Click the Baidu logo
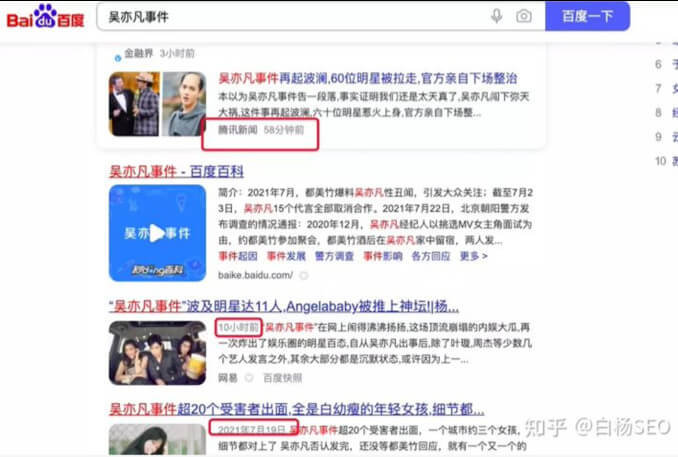Viewport: 678px width, 457px height. pos(45,16)
